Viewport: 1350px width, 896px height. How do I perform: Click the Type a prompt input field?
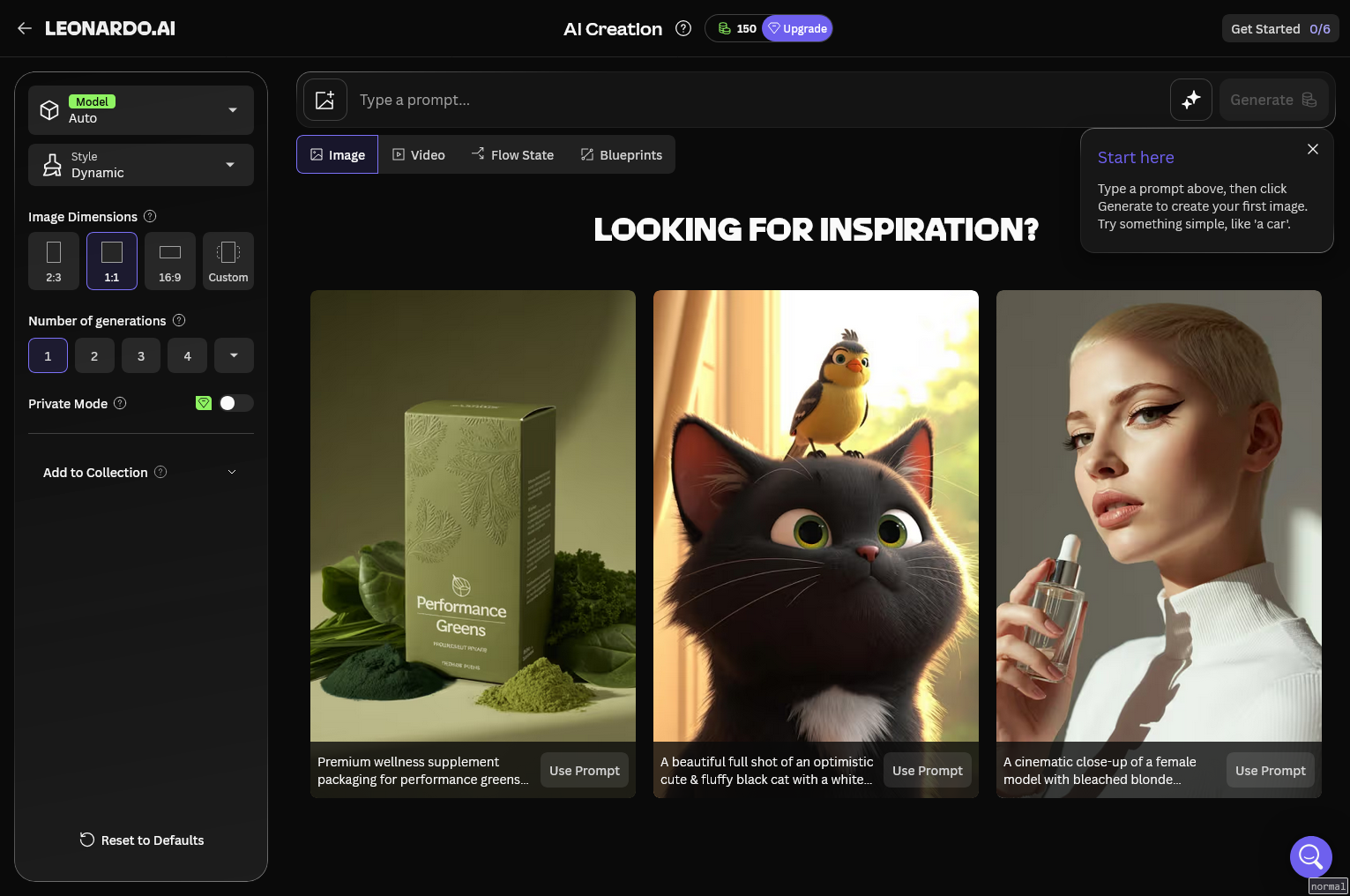pos(758,100)
